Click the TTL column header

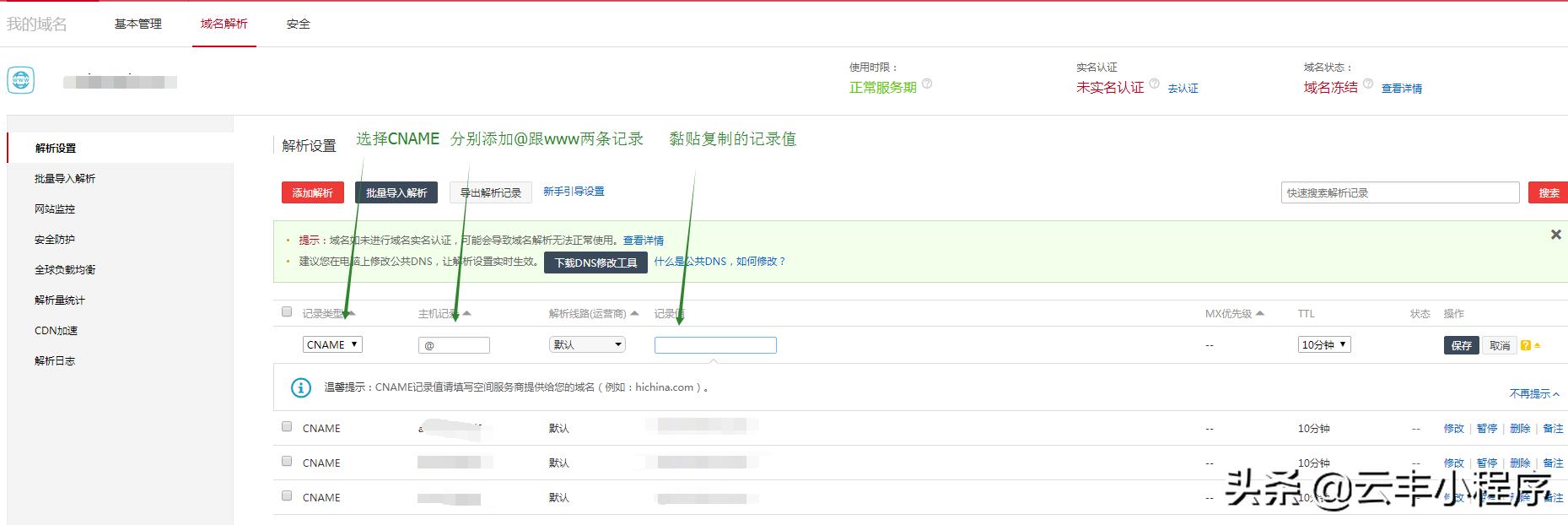[x=1306, y=313]
